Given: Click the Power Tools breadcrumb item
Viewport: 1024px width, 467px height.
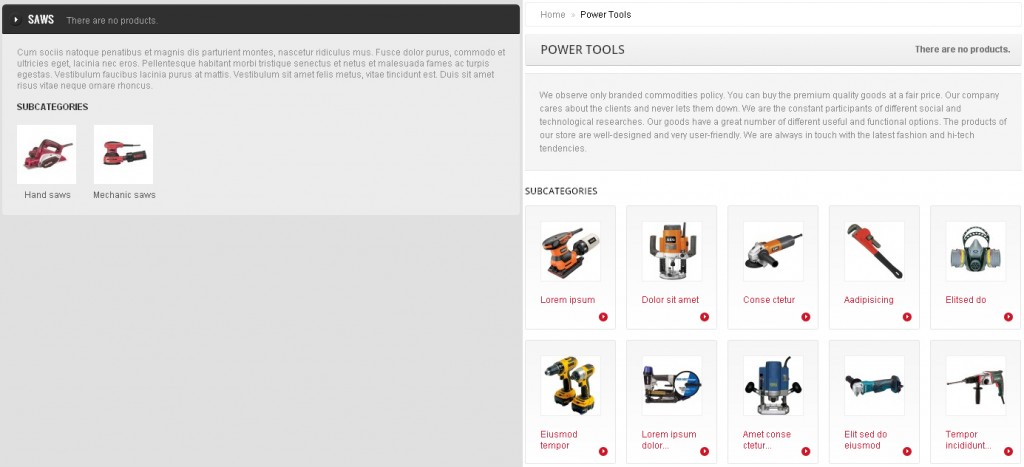Looking at the screenshot, I should (x=605, y=15).
